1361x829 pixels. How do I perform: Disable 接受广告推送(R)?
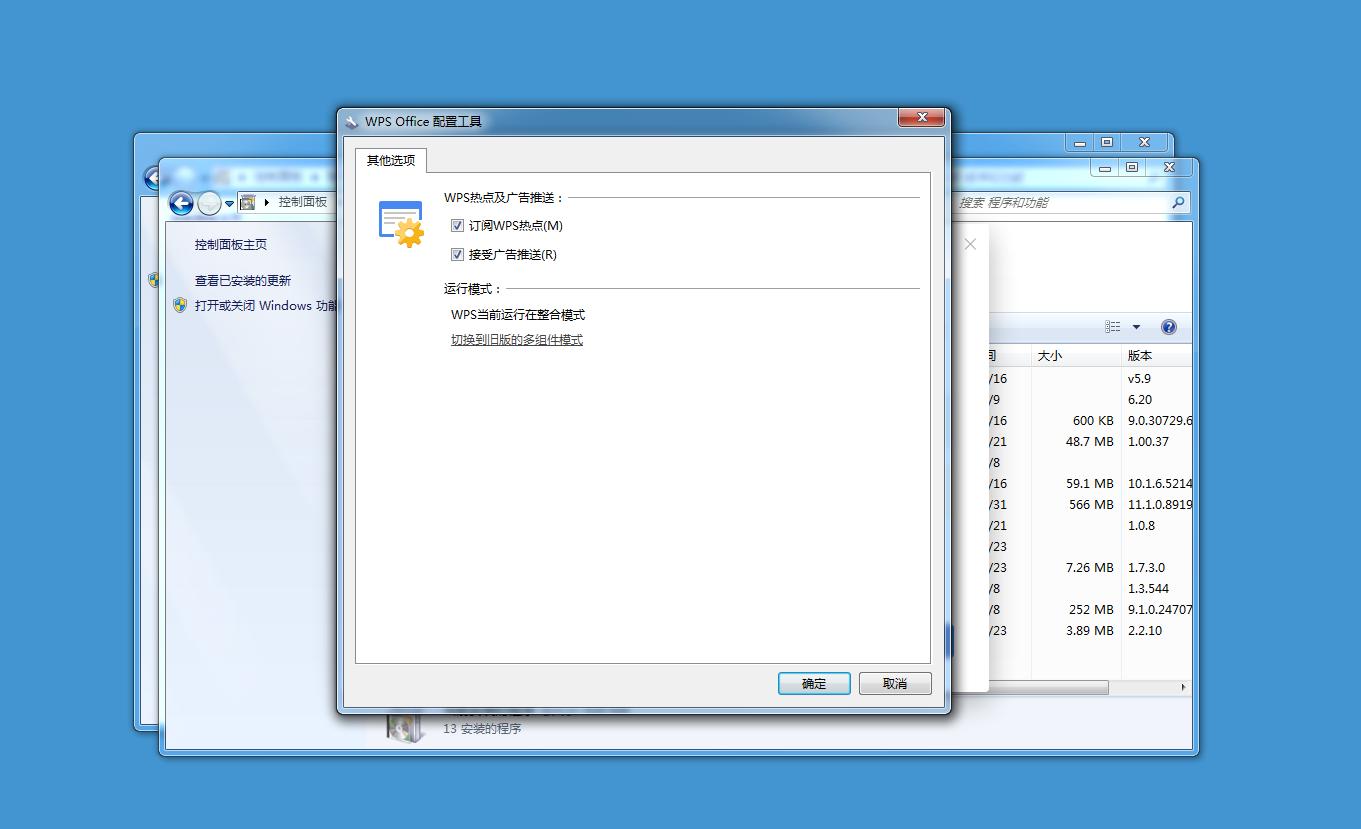point(457,254)
